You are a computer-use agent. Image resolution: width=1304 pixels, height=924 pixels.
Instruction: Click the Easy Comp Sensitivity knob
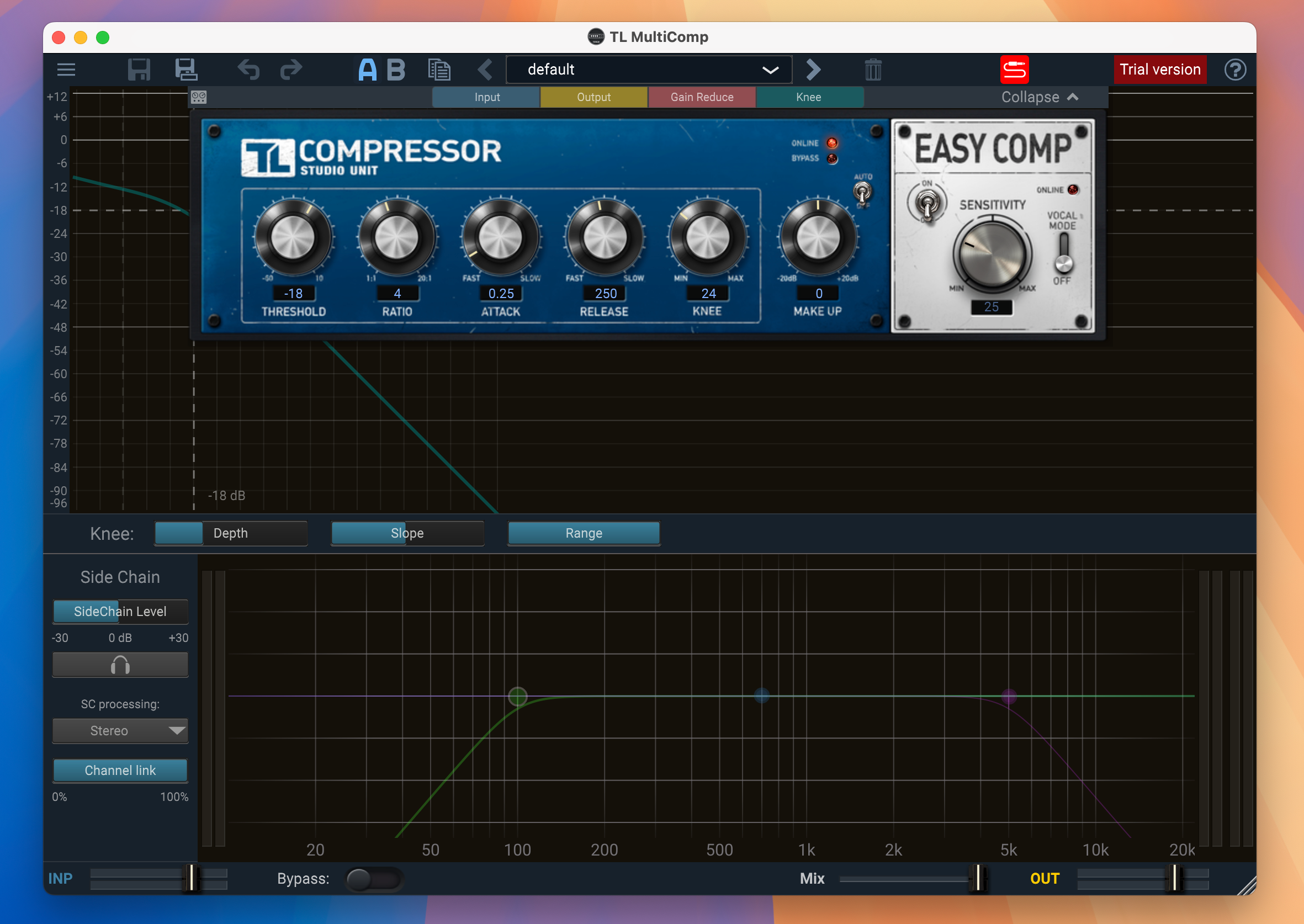[992, 254]
